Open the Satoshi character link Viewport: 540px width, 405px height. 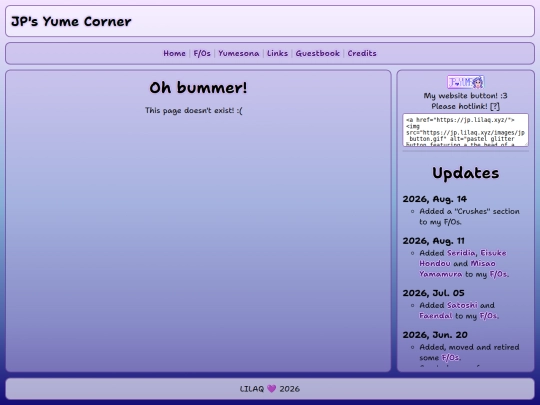click(462, 305)
